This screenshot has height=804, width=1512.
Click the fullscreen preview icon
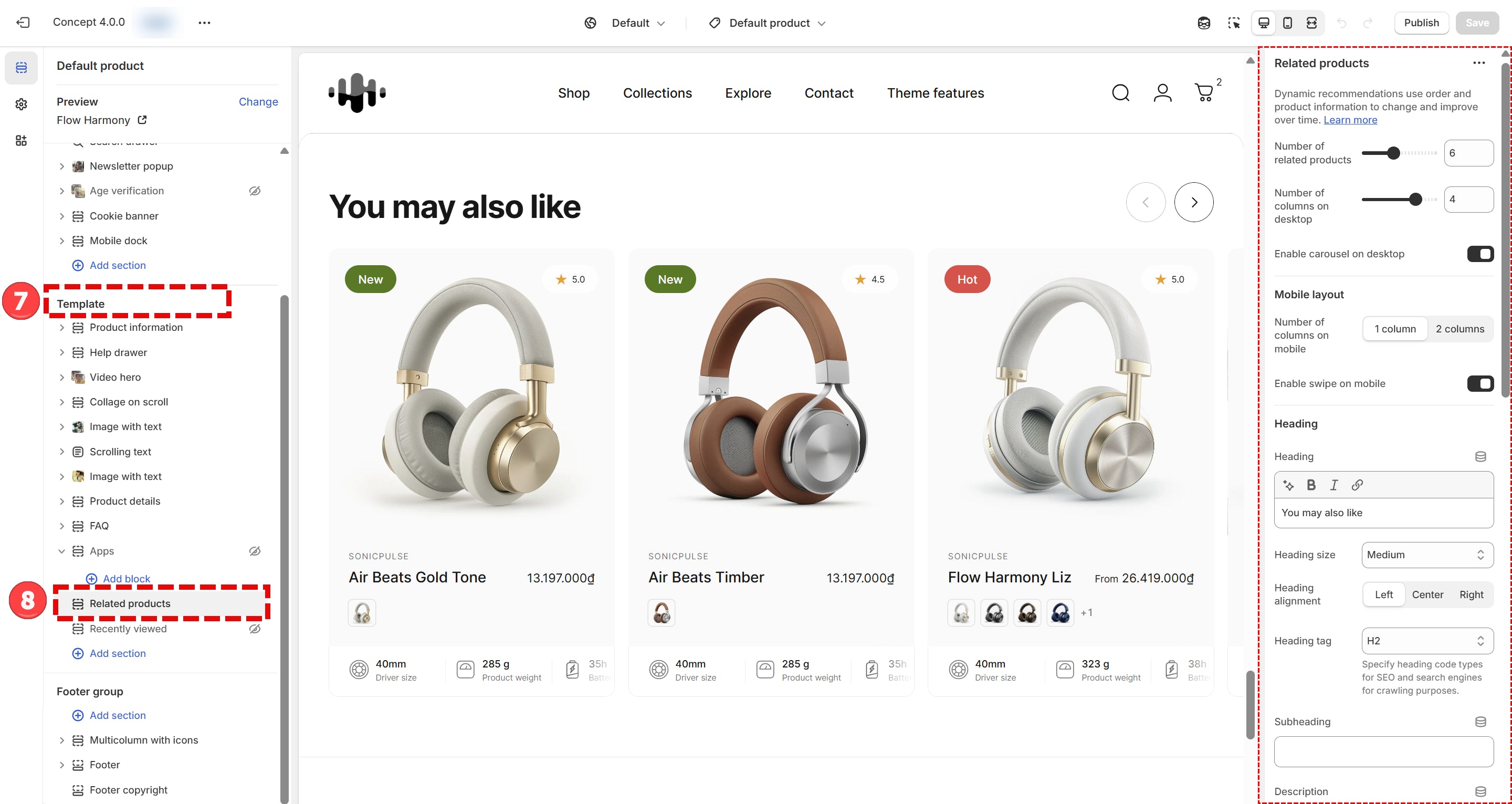pyautogui.click(x=1311, y=23)
